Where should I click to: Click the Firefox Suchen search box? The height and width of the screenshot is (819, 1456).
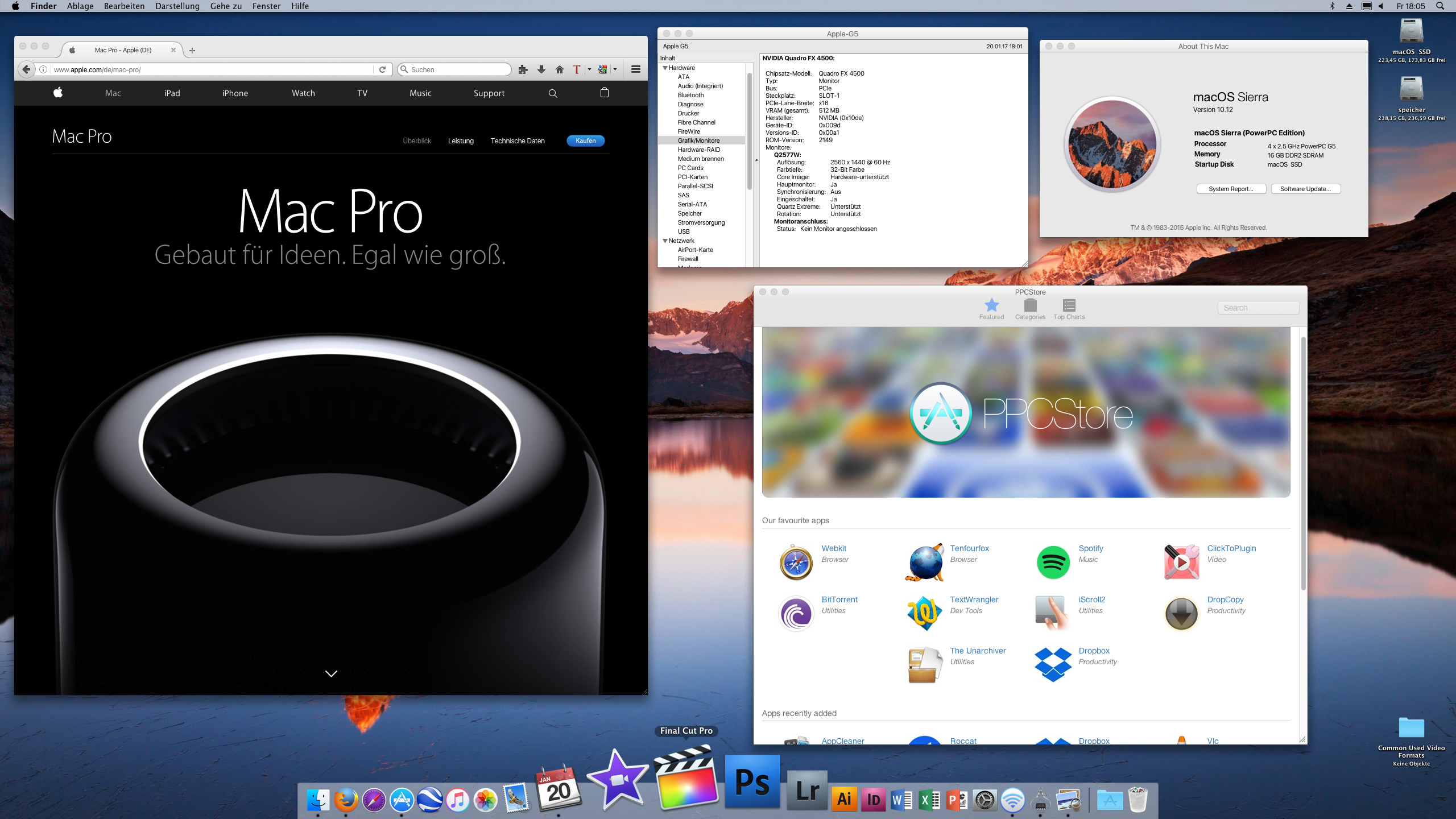tap(454, 69)
